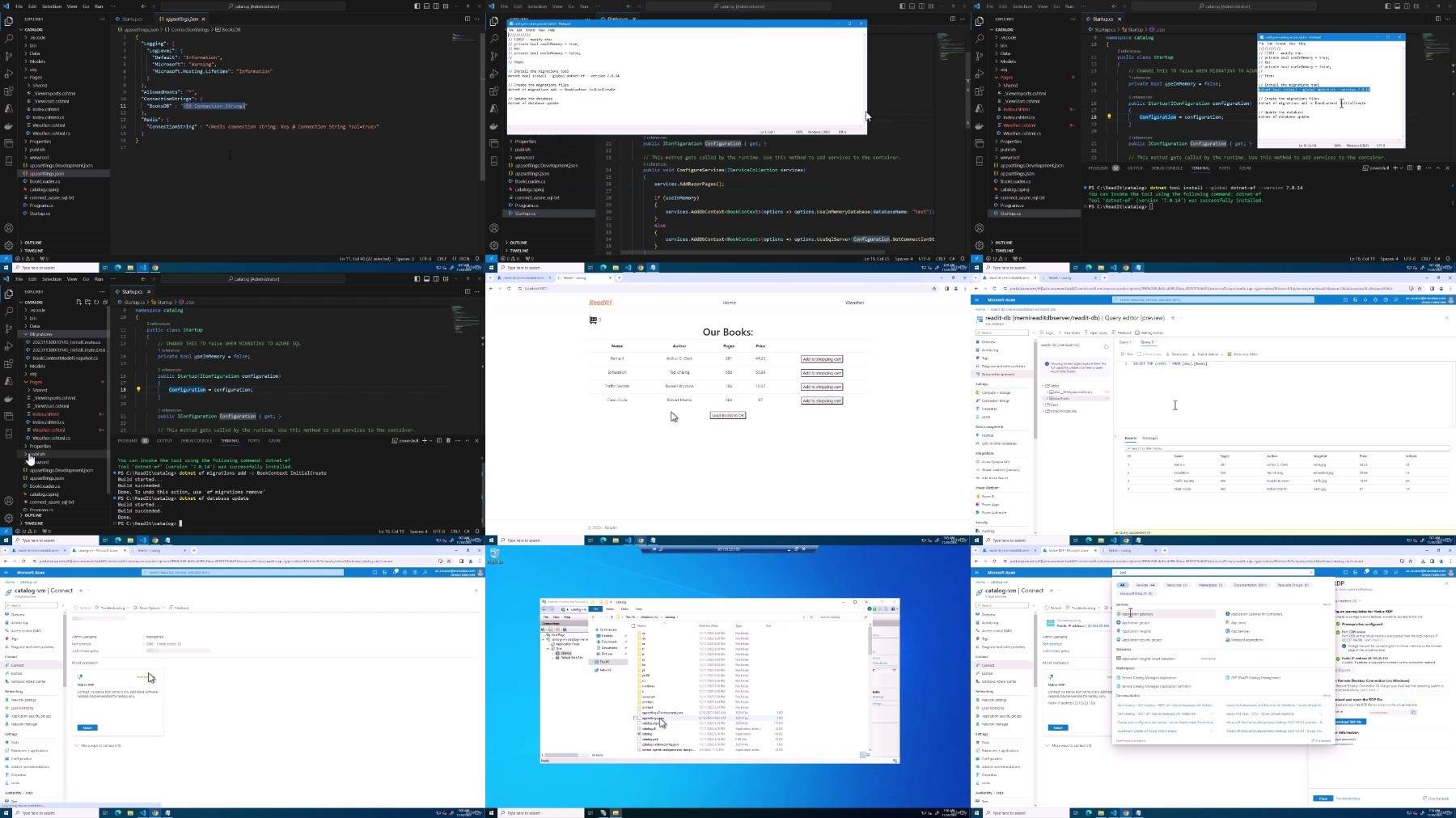The width and height of the screenshot is (1456, 818).
Task: Kill the terminal showing dotnet ef database update
Action: tap(448, 440)
